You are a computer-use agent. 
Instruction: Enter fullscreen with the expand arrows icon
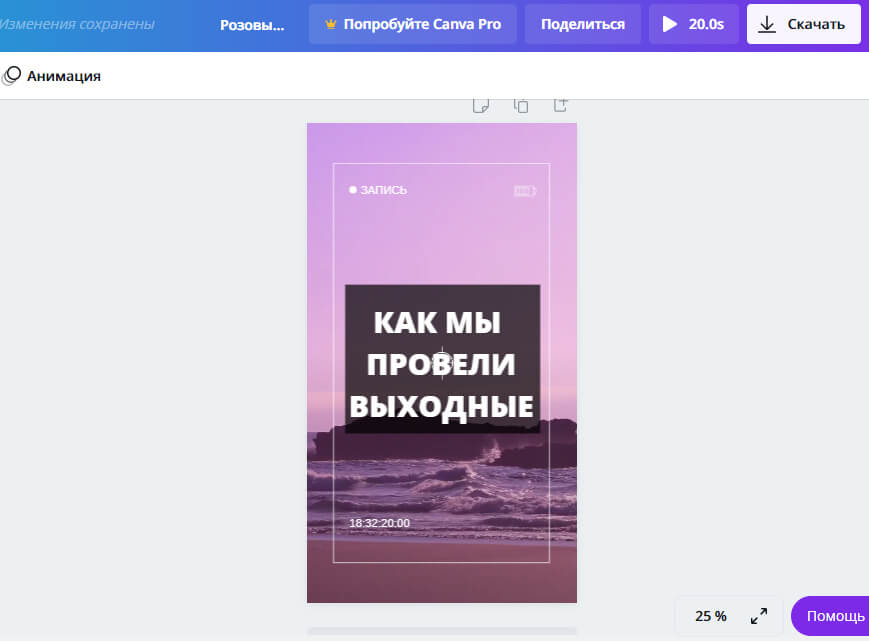point(758,616)
